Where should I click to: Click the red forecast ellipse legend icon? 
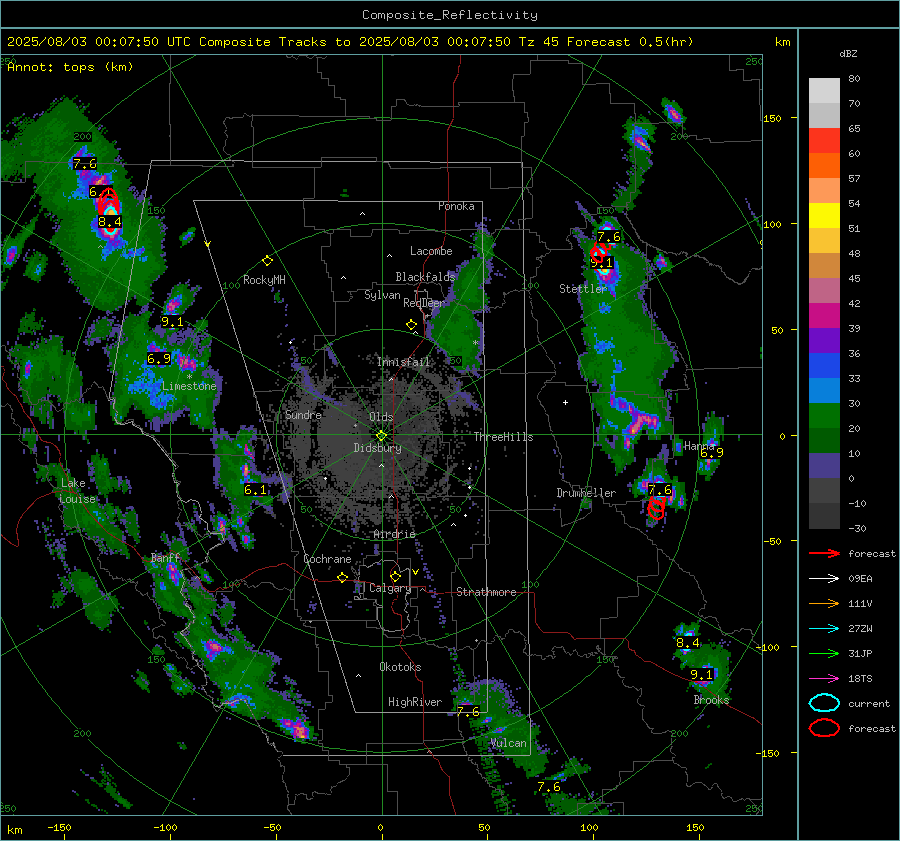pos(824,728)
